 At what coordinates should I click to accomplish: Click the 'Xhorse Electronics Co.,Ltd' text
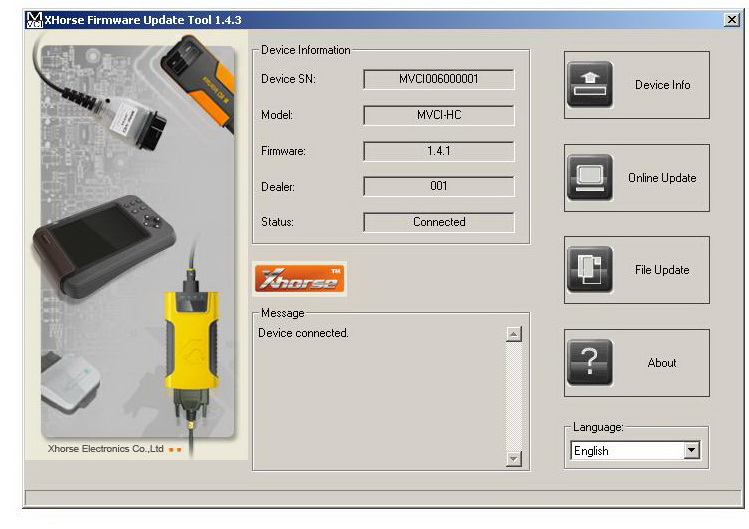[106, 449]
